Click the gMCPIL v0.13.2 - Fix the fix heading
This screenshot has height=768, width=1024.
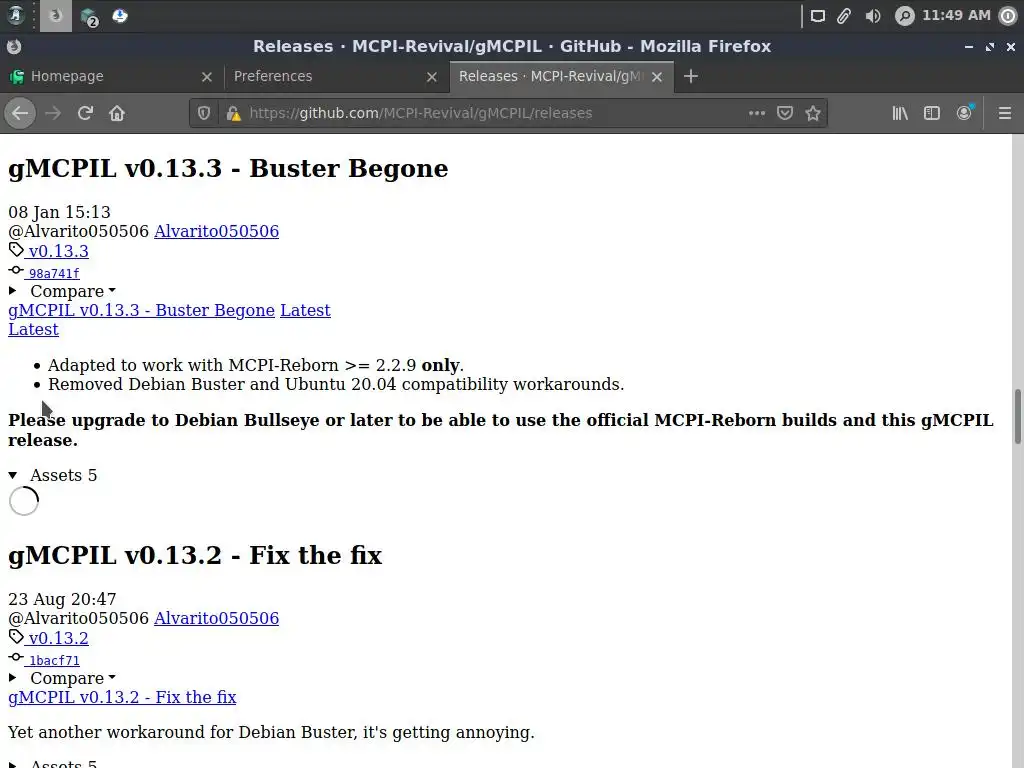195,556
